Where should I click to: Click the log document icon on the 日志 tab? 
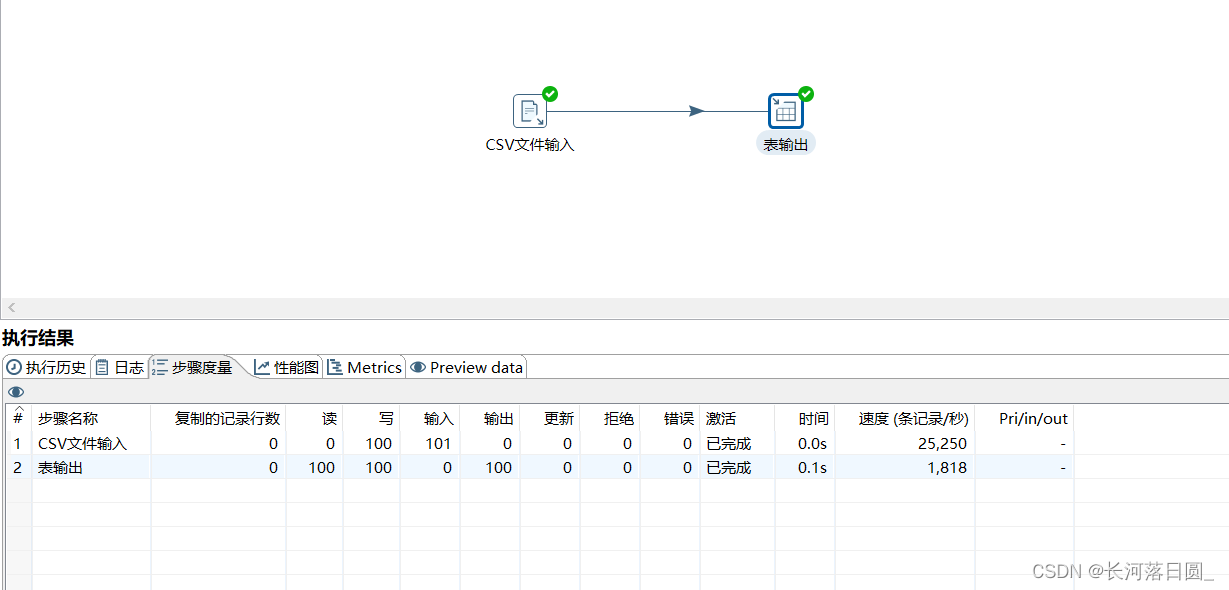click(x=101, y=367)
